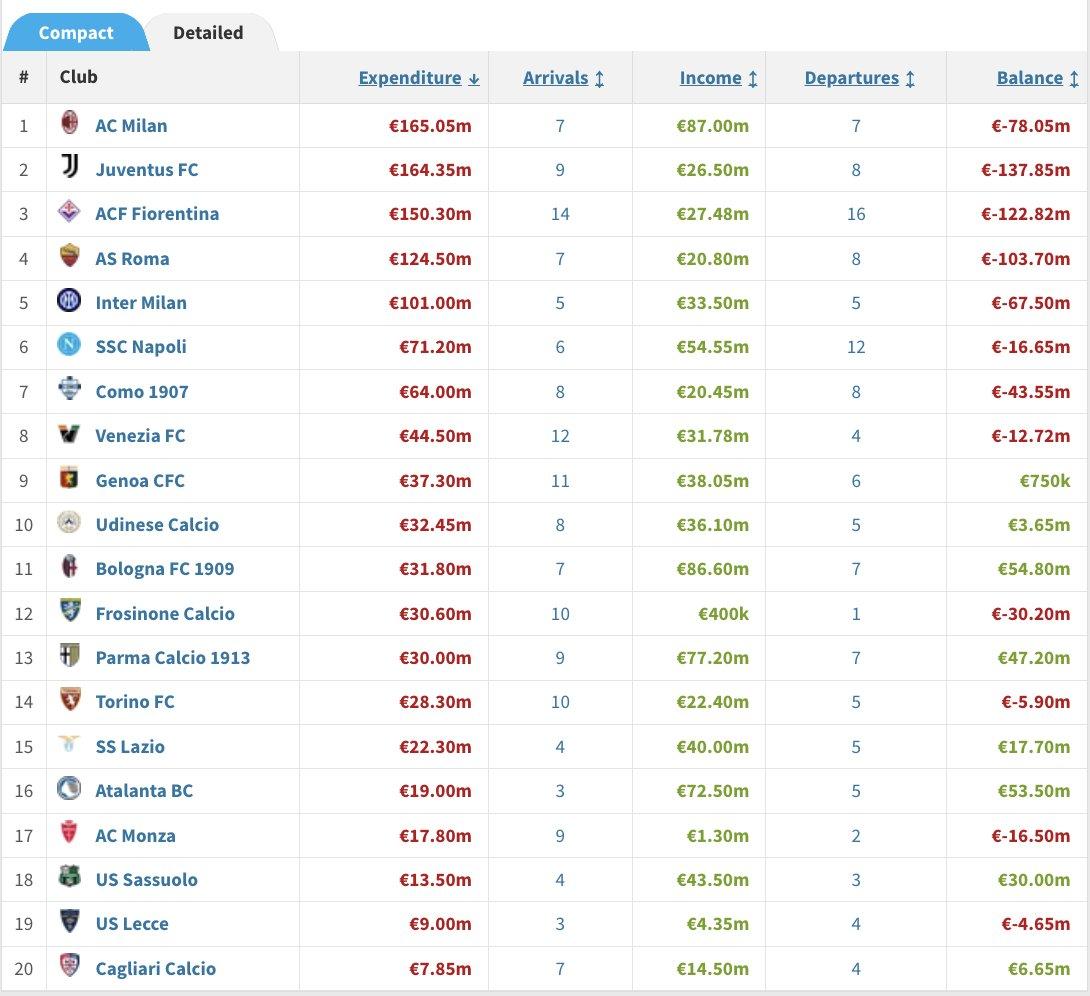
Task: Open the ACF Fiorentina club link
Action: coord(157,214)
